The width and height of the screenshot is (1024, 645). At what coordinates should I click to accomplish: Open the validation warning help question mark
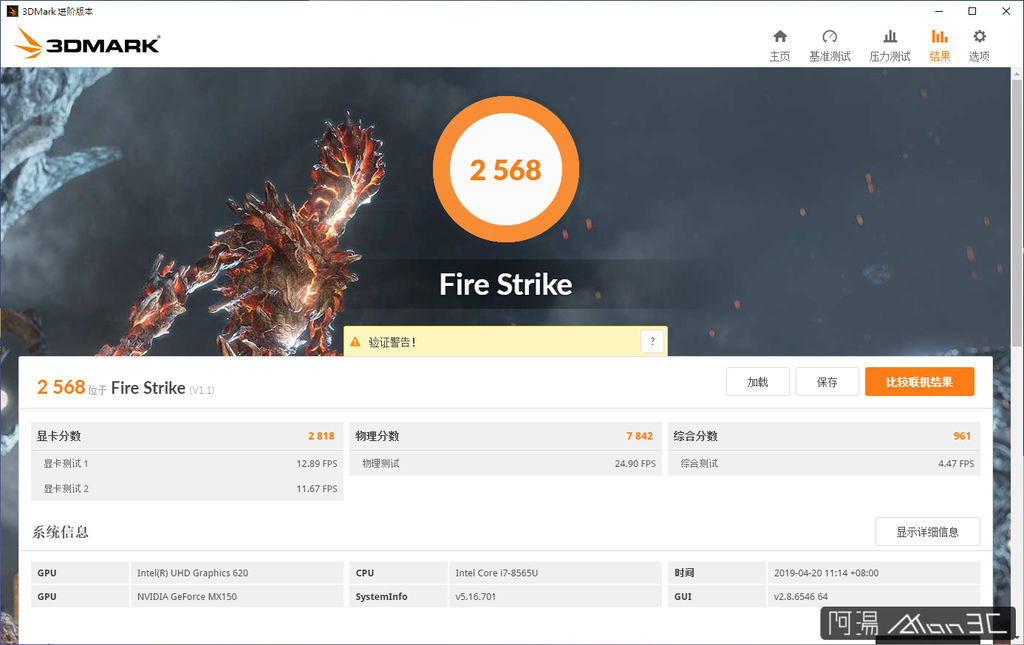point(652,341)
